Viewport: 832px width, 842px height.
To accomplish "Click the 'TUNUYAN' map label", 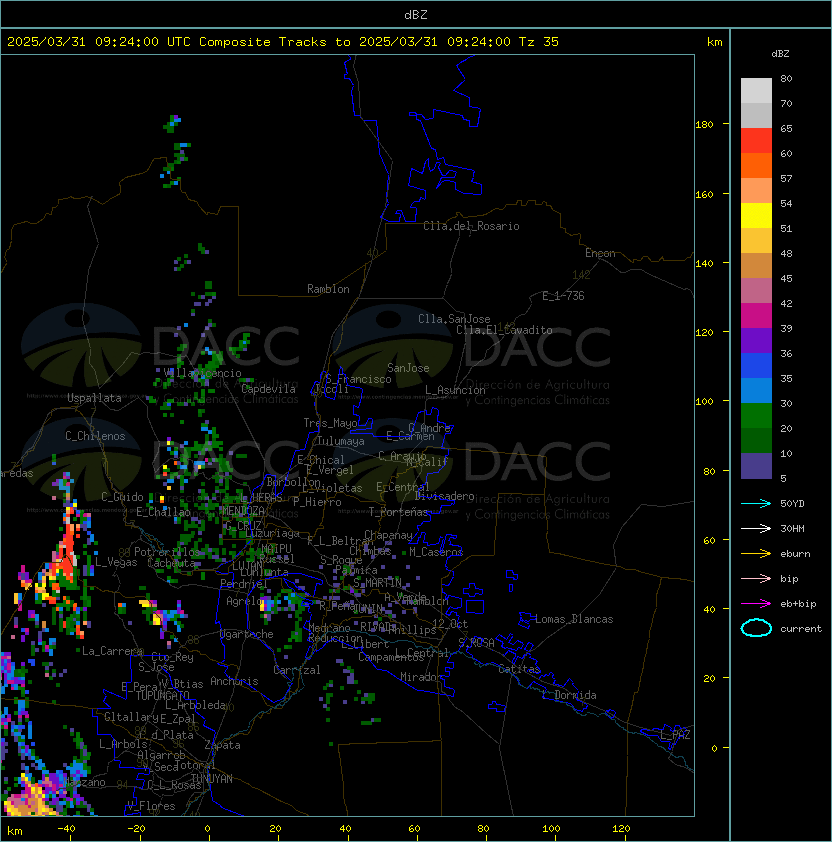I will [x=212, y=779].
